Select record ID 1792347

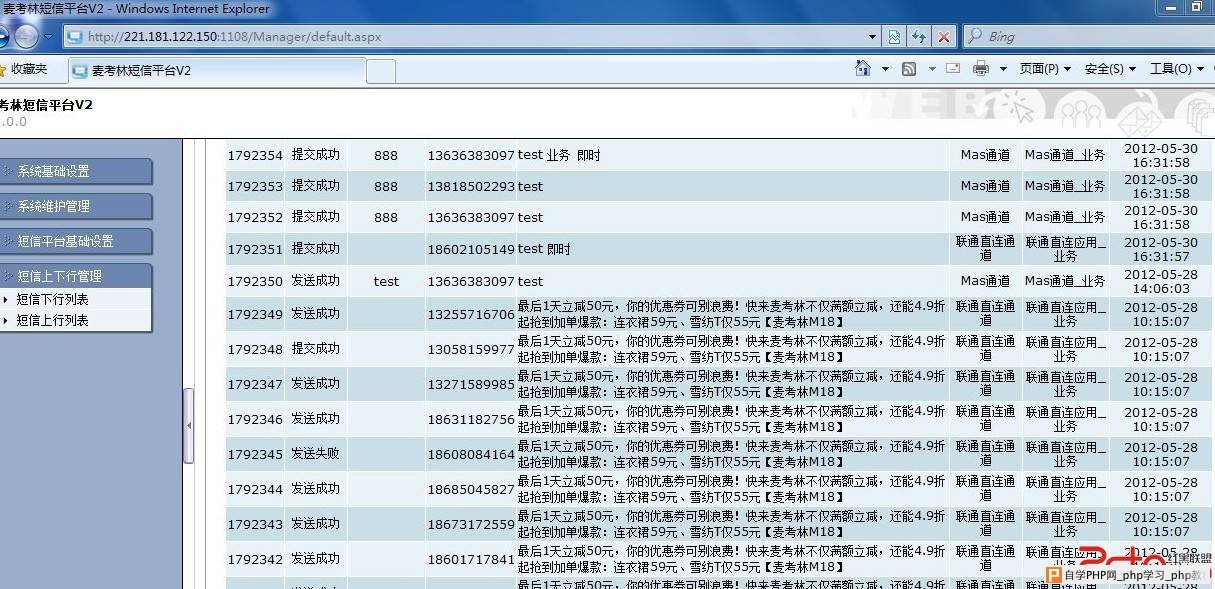point(255,384)
